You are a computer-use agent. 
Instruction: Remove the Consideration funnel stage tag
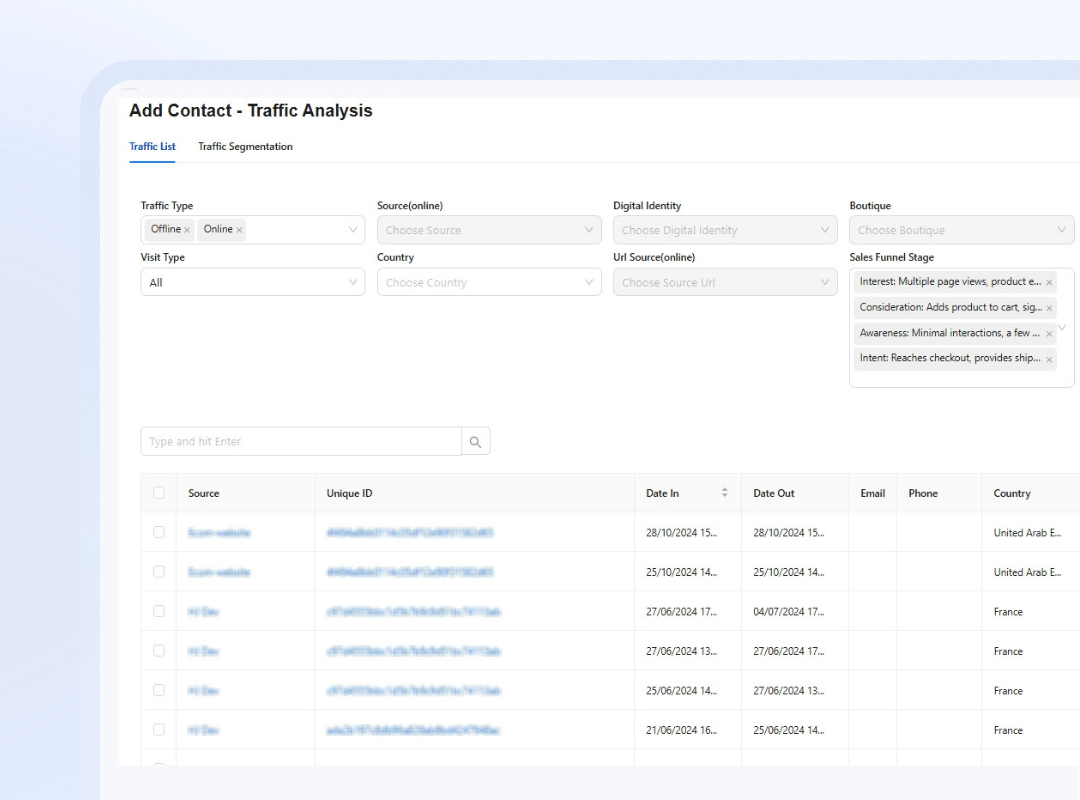1049,308
